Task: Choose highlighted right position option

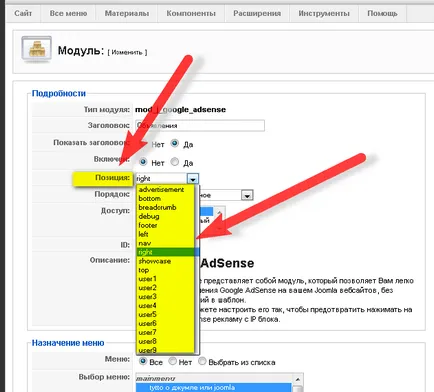Action: [165, 252]
